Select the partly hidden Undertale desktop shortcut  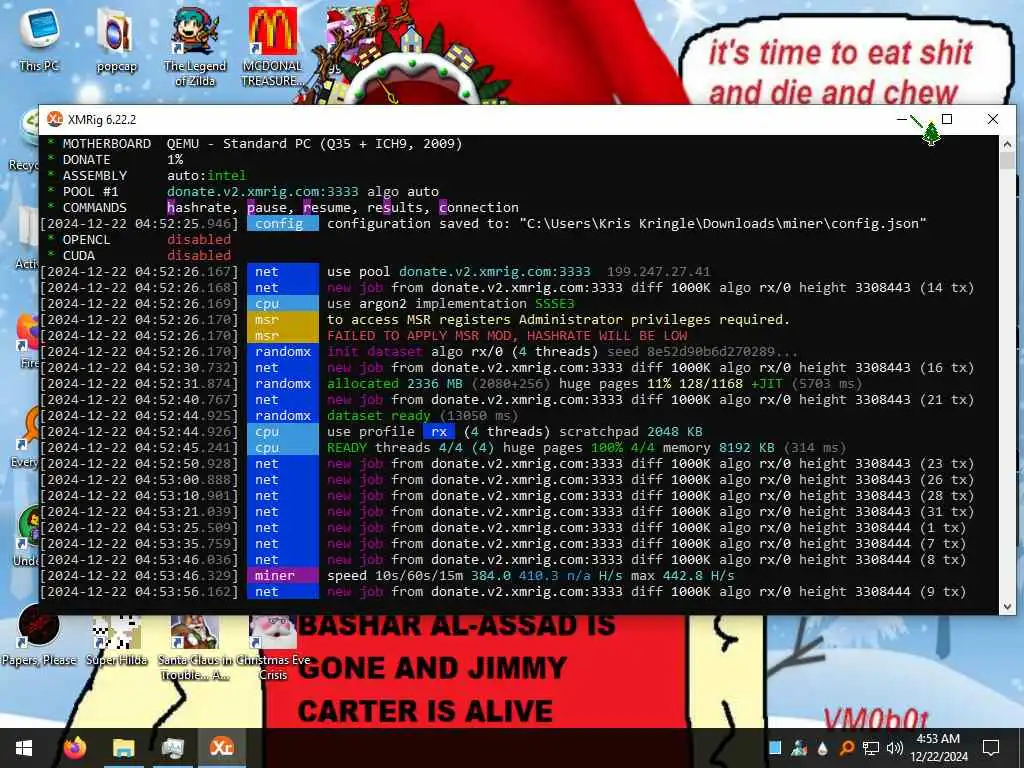pos(26,536)
